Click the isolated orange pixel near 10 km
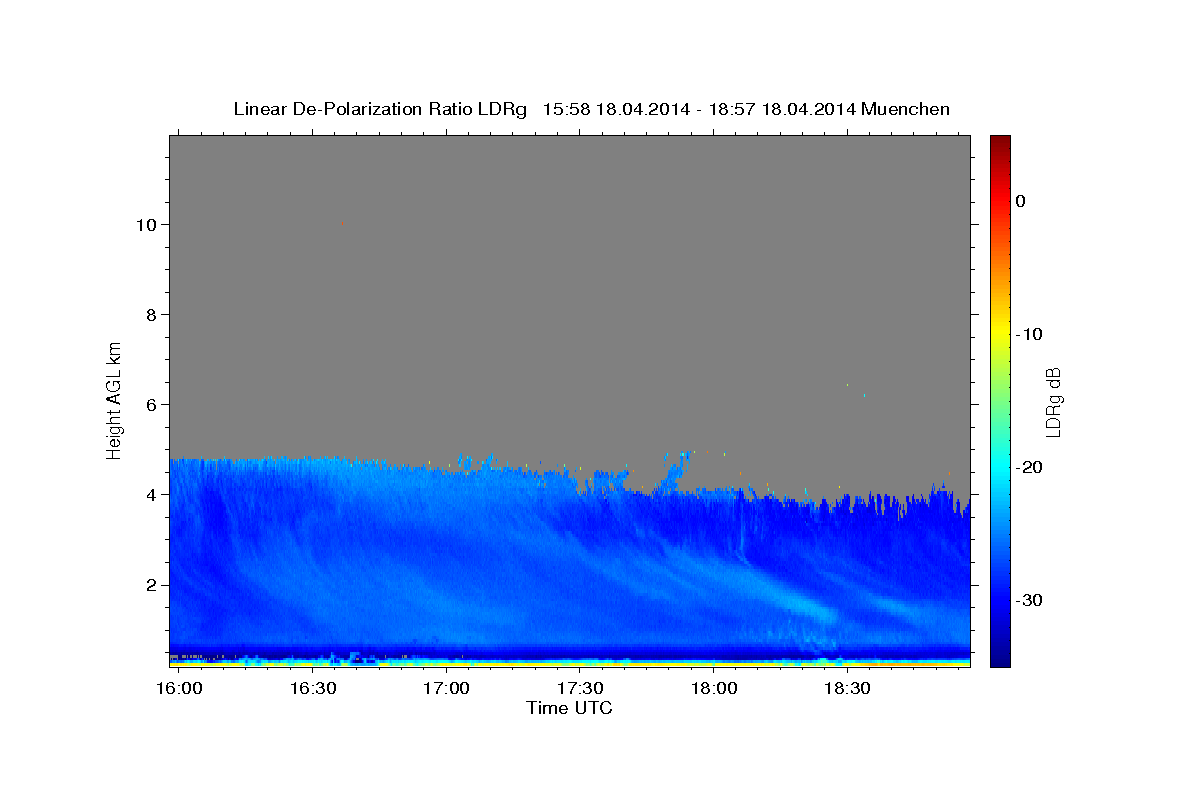The width and height of the screenshot is (1200, 800). [x=343, y=224]
